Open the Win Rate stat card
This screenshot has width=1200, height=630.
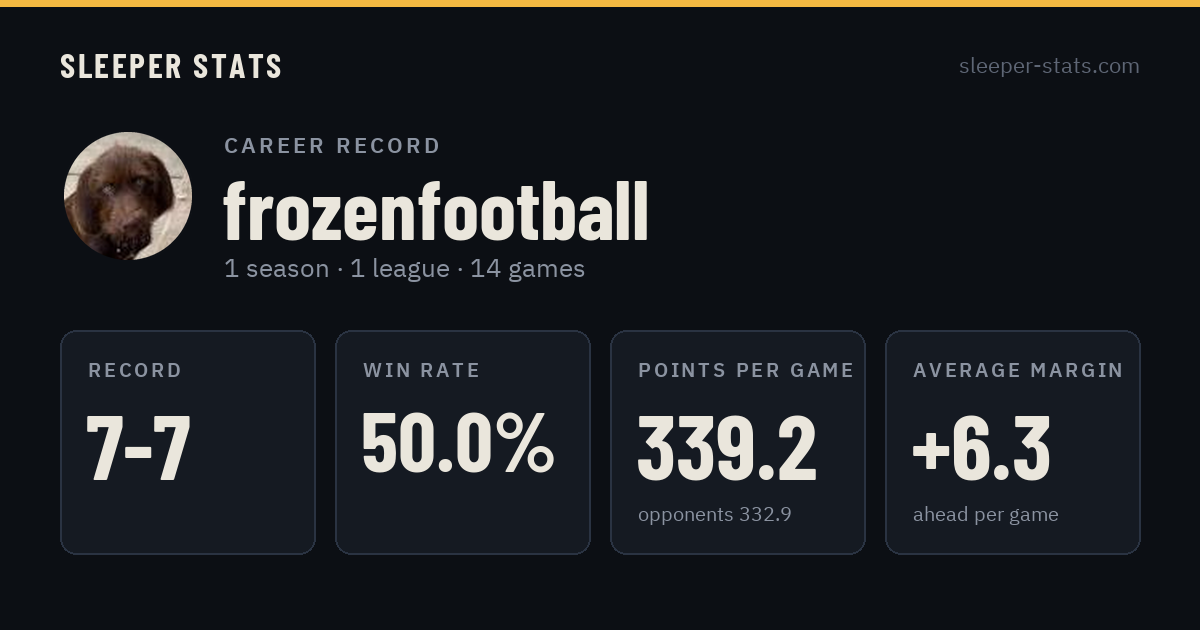tap(463, 442)
